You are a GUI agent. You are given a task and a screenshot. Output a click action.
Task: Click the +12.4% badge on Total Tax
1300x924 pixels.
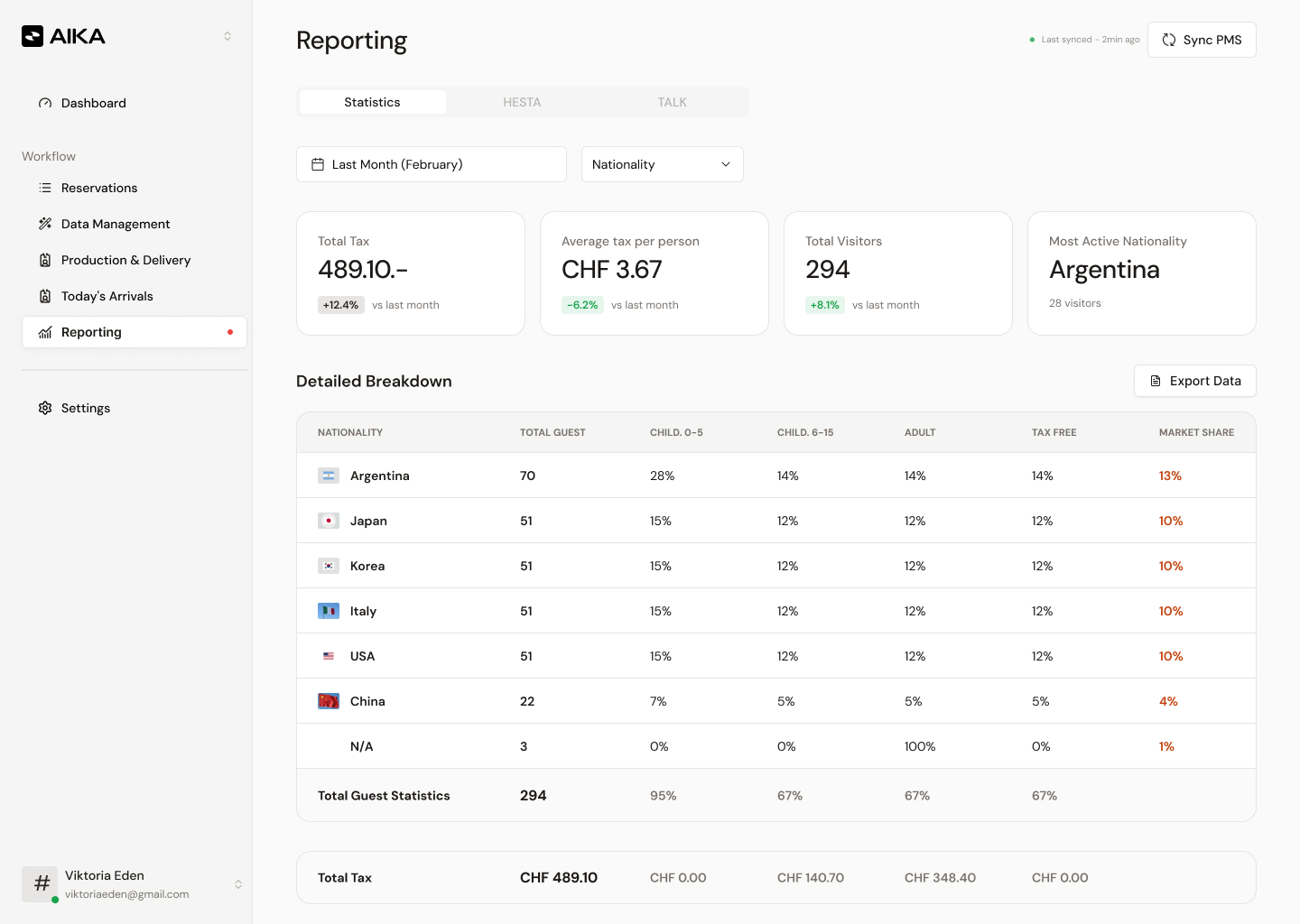coord(341,305)
